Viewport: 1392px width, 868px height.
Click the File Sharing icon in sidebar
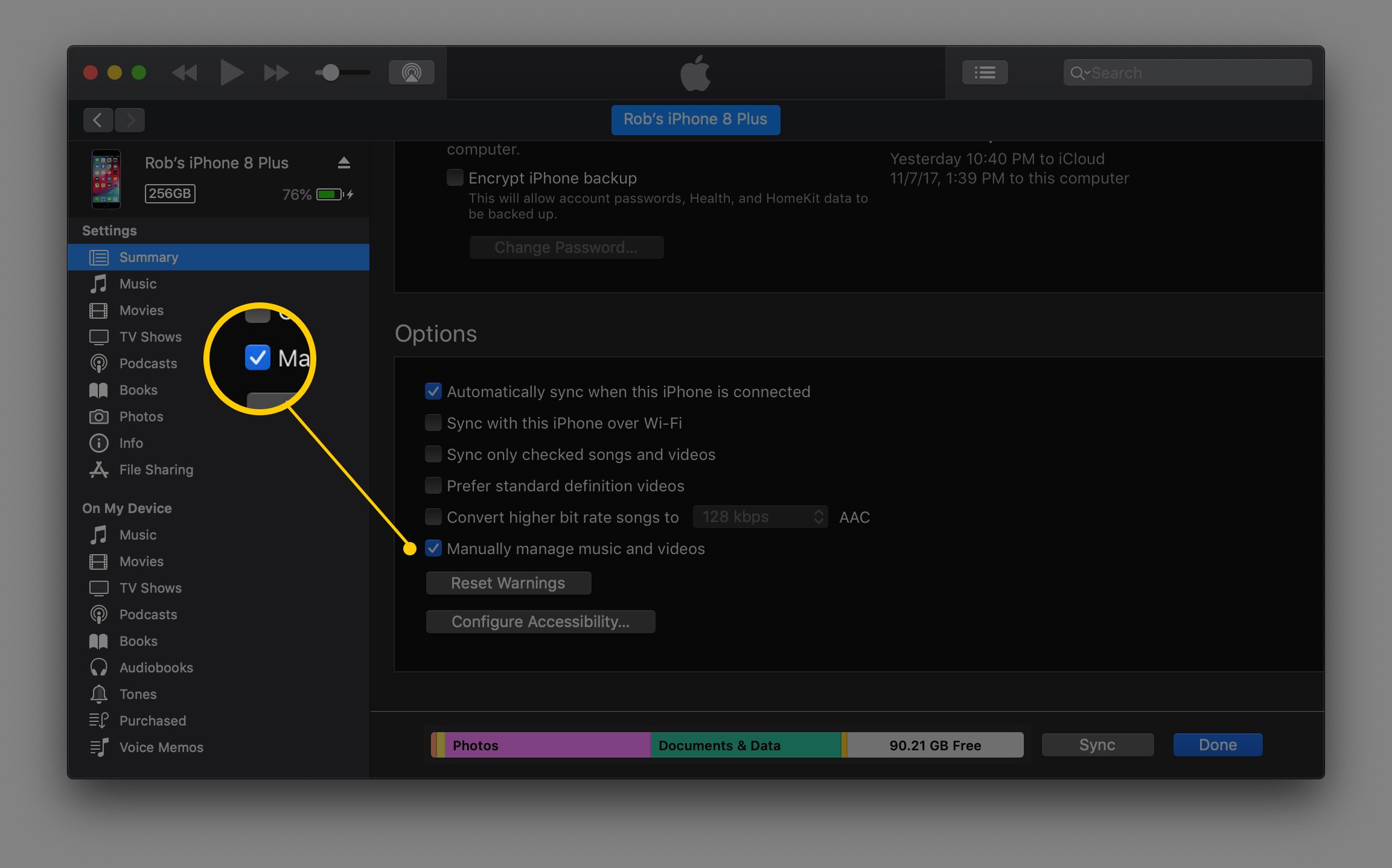point(101,469)
